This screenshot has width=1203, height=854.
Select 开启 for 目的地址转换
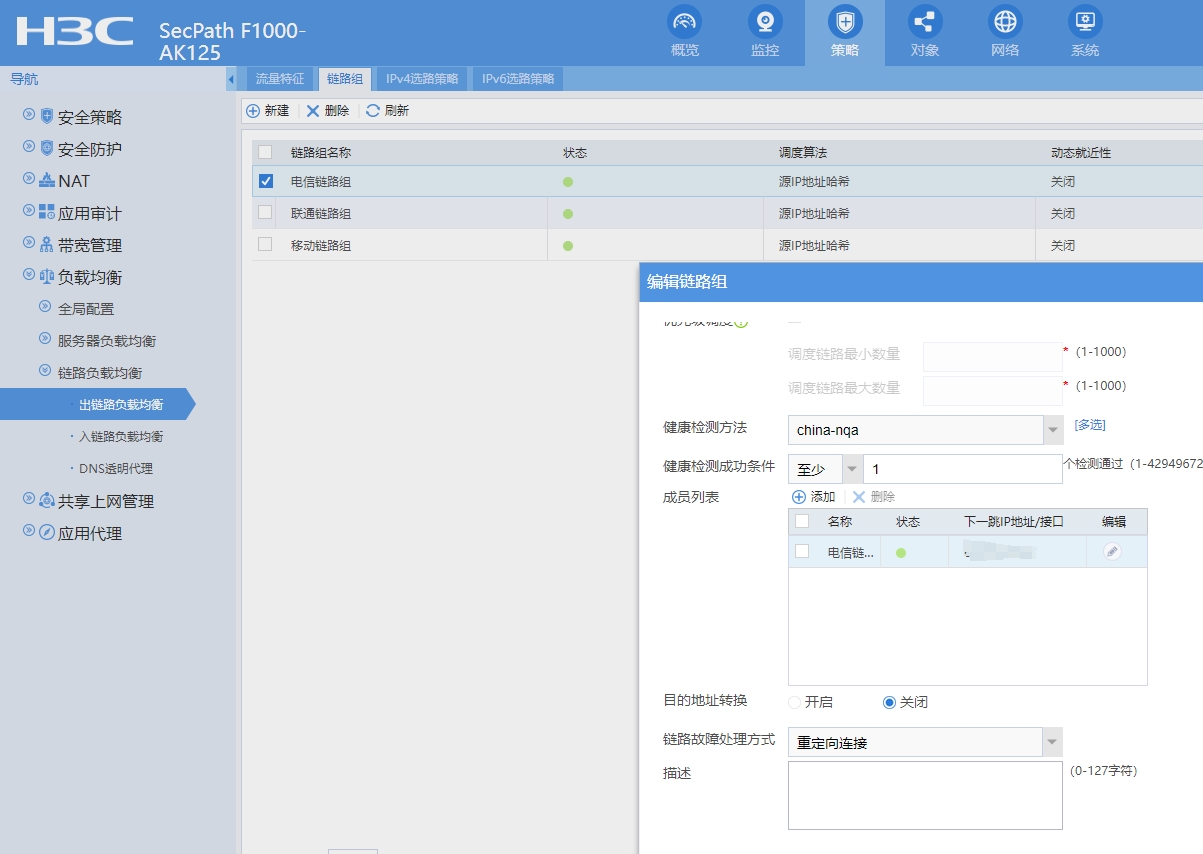[795, 702]
